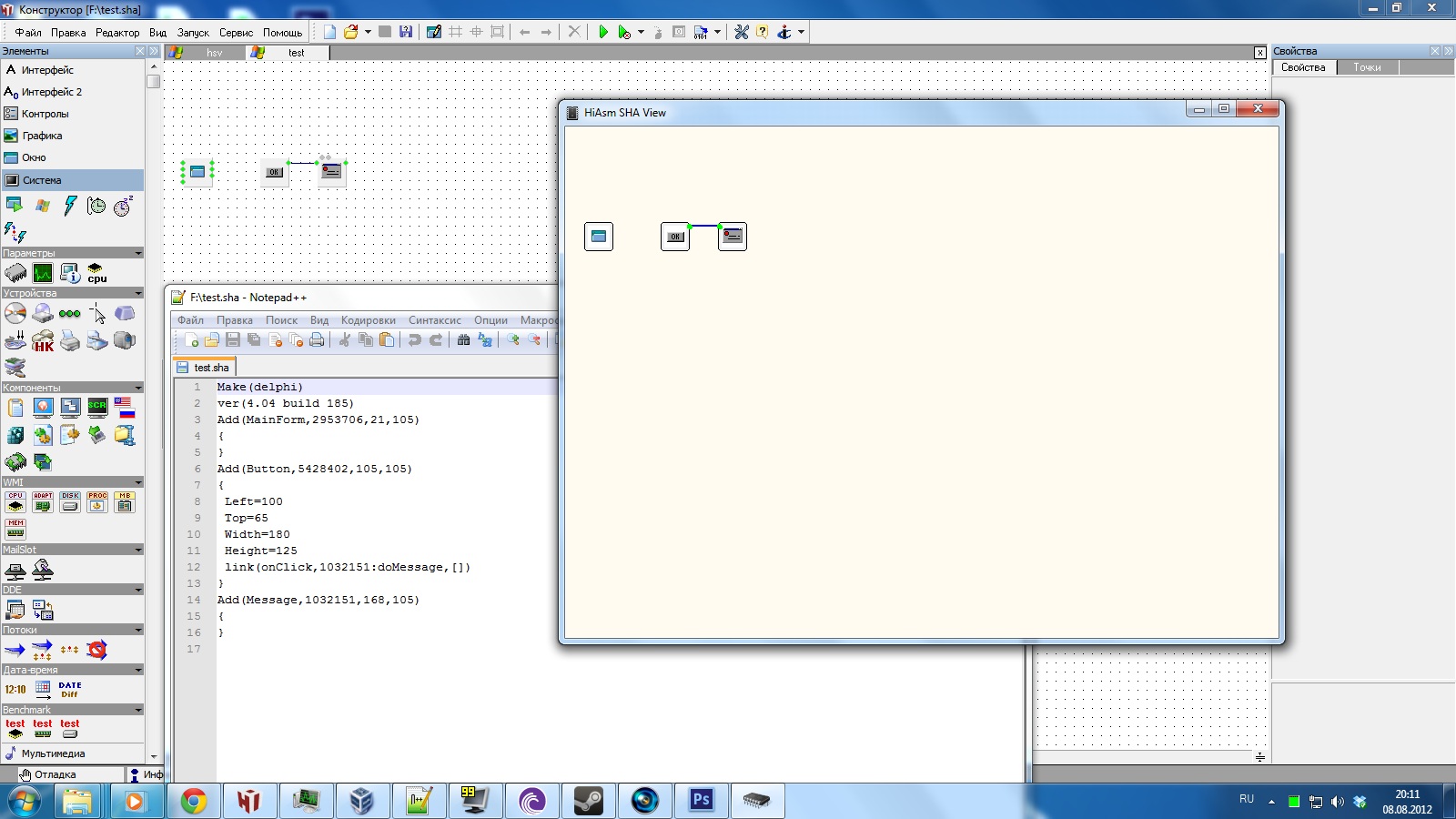Click the SCR screen component icon

tap(97, 407)
